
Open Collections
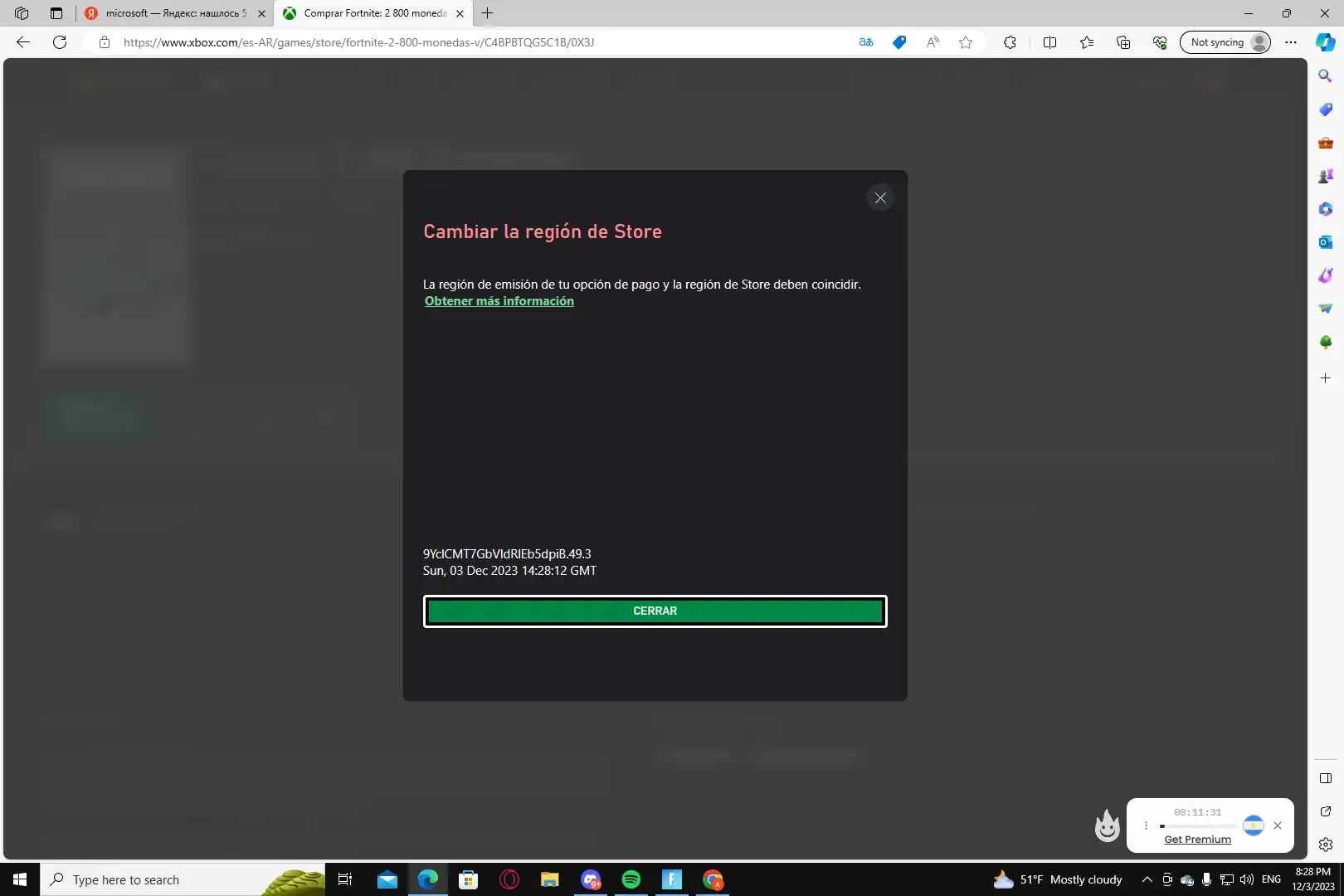1123,42
